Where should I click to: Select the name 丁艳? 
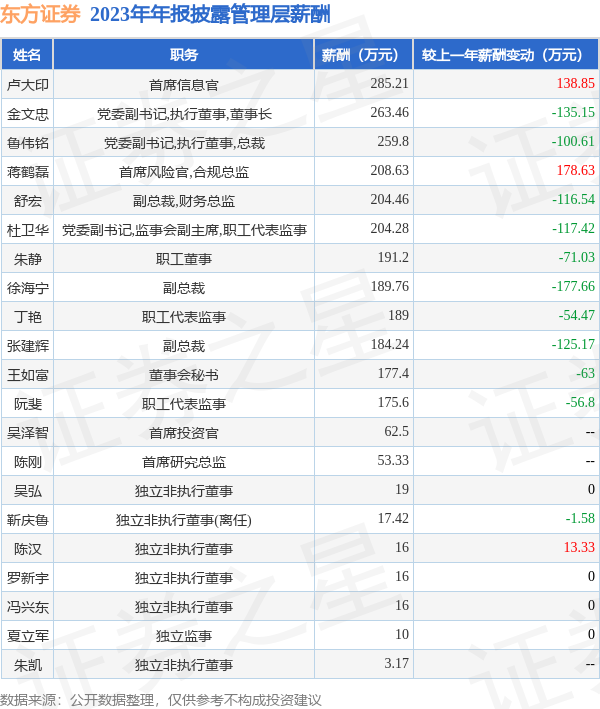click(28, 317)
